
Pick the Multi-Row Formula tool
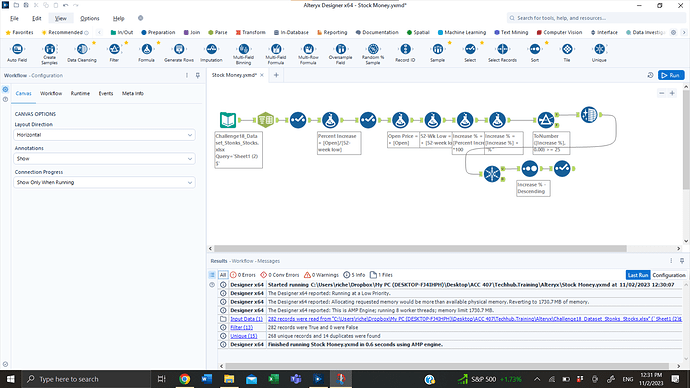click(x=308, y=53)
